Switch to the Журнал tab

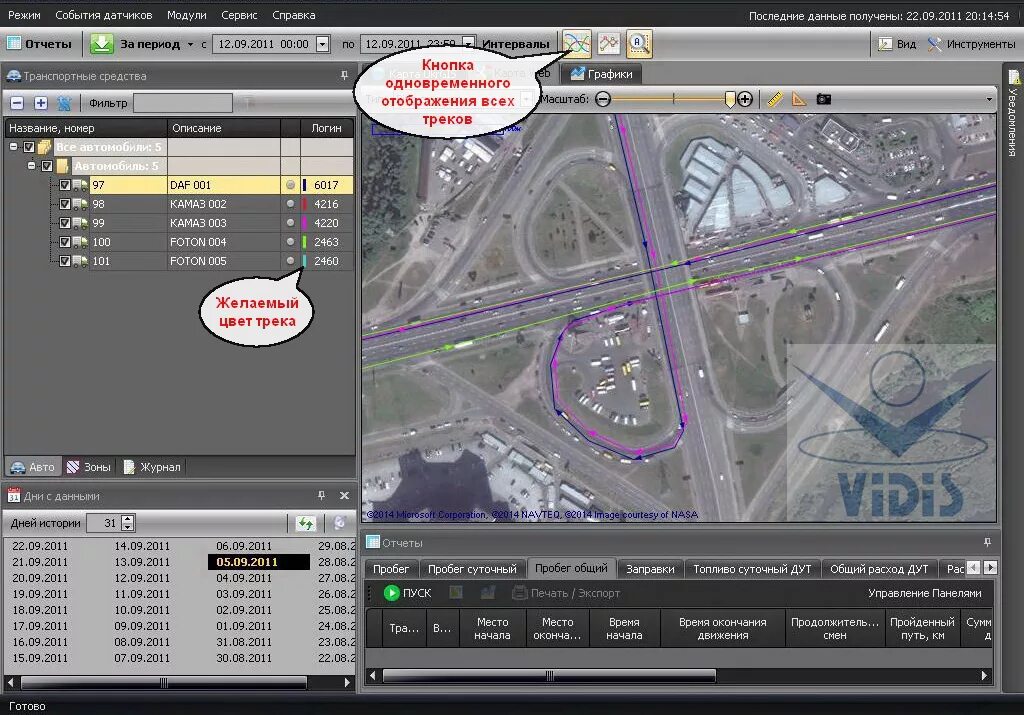click(x=152, y=467)
